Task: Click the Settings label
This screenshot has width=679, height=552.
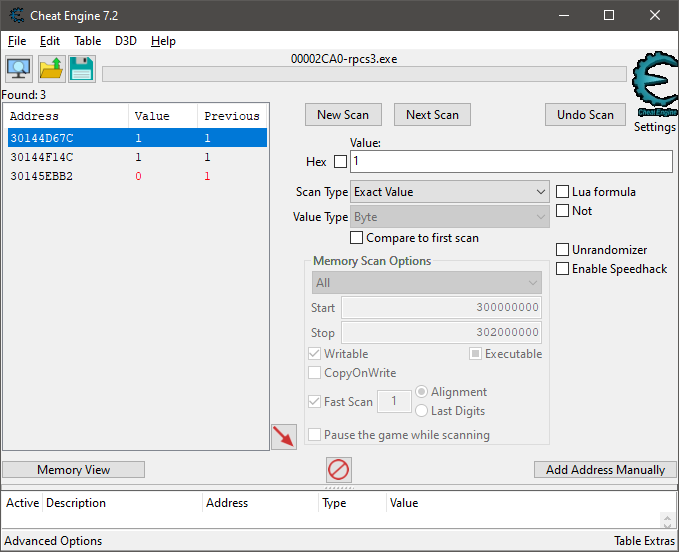Action: [x=655, y=127]
